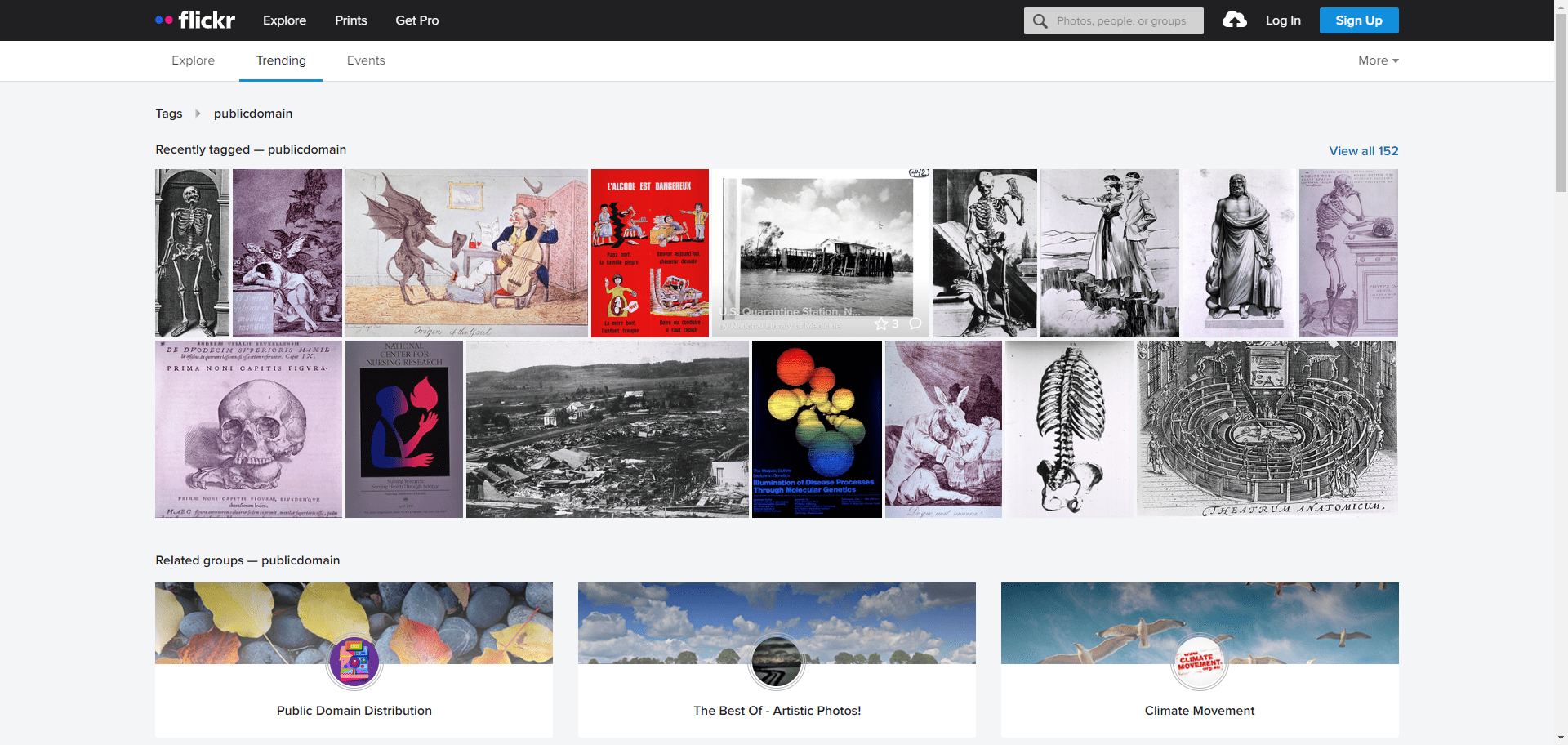
Task: Click the Sign Up button
Action: (1358, 20)
